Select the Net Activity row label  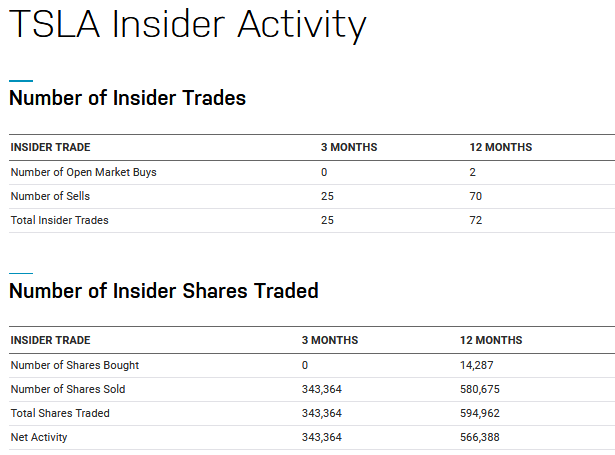pos(39,437)
